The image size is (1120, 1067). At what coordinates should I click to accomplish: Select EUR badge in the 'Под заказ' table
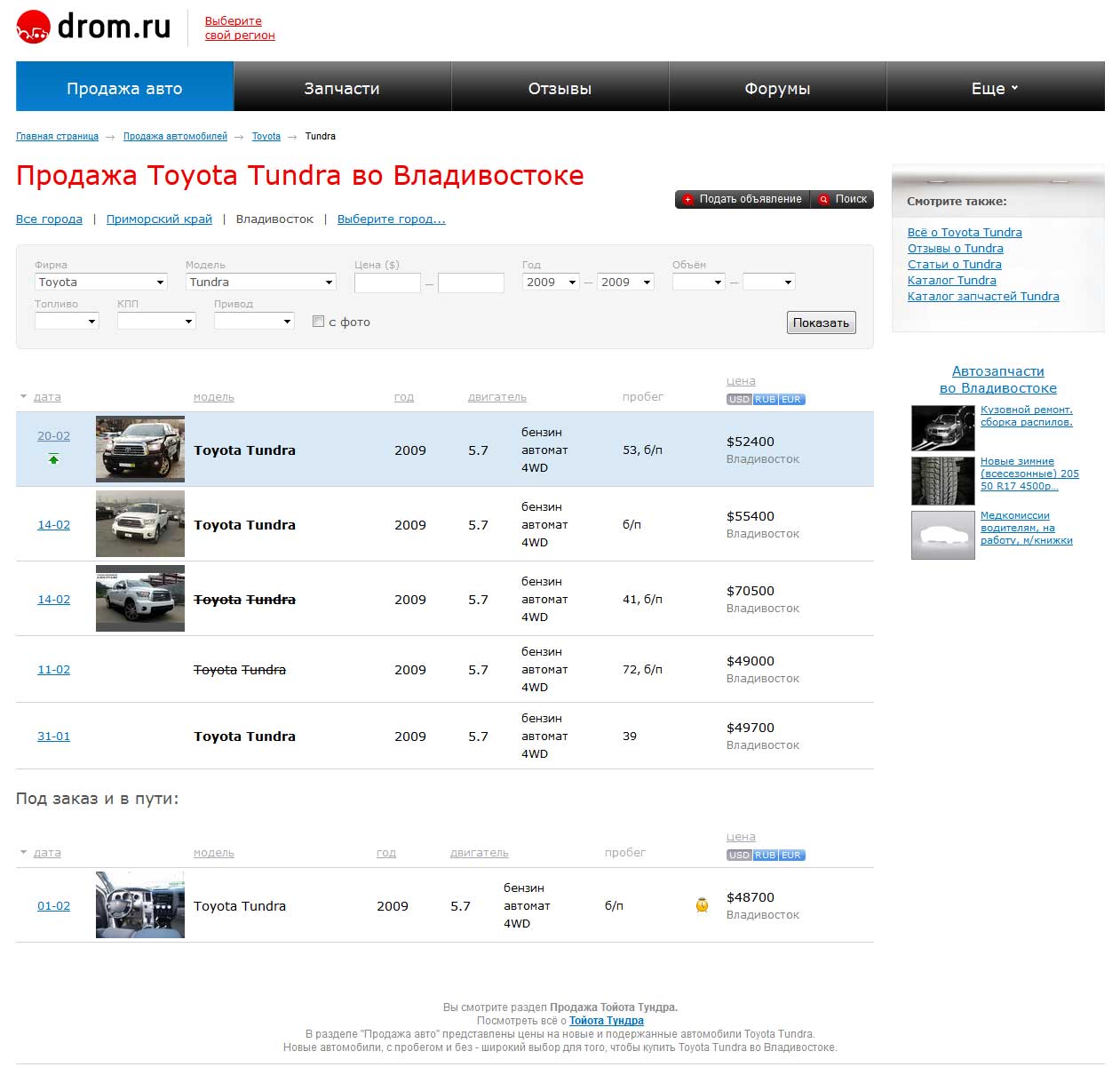[791, 856]
